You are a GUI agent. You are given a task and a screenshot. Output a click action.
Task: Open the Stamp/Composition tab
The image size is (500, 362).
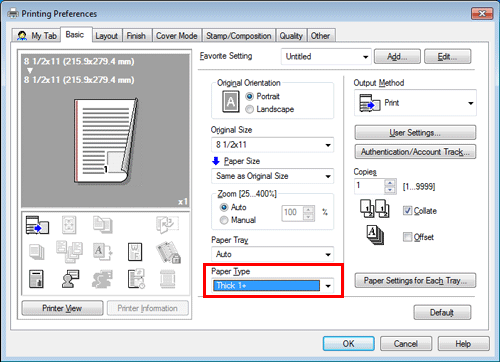point(239,36)
